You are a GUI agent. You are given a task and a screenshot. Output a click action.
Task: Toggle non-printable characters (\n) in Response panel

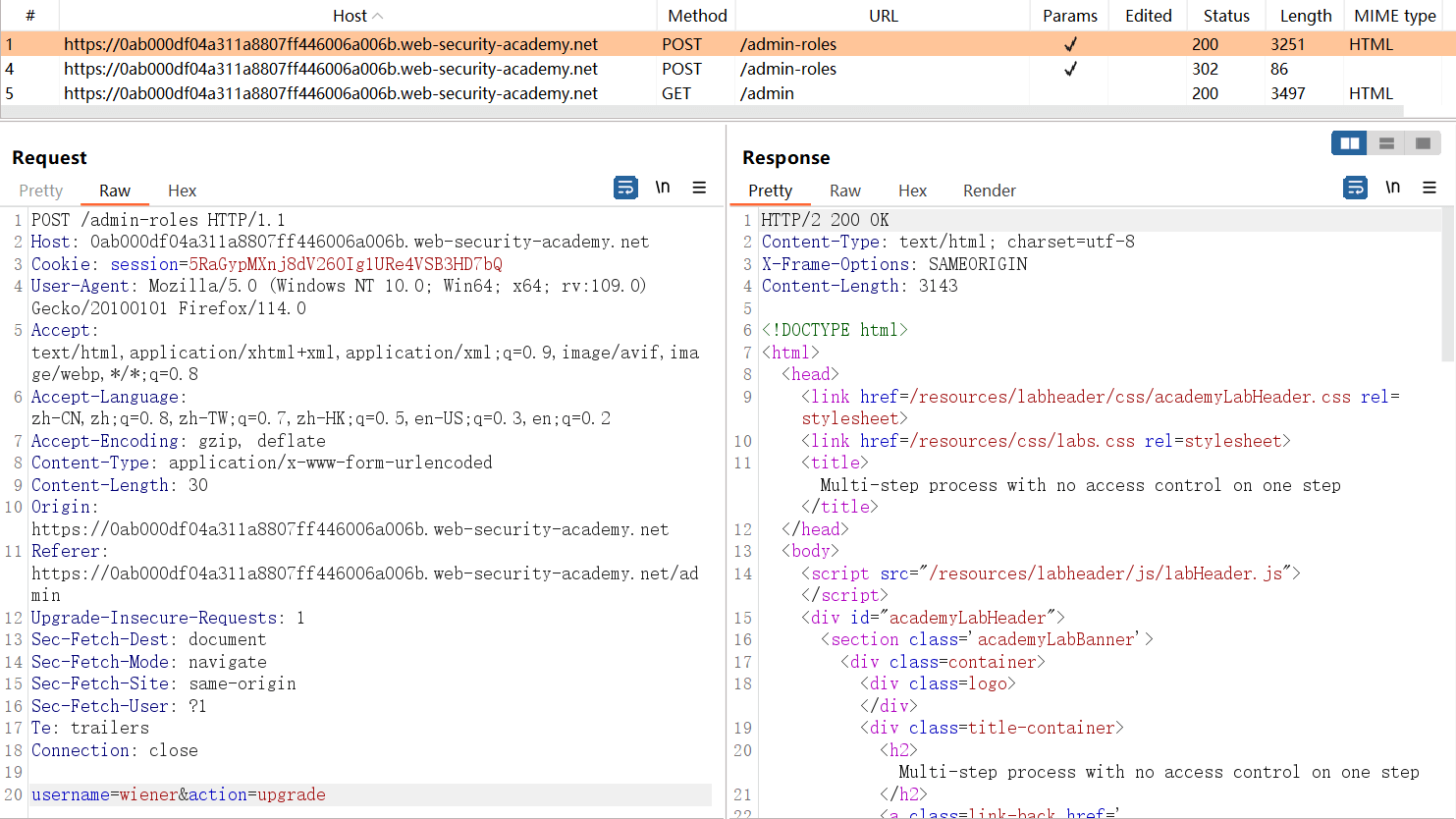pyautogui.click(x=1392, y=188)
